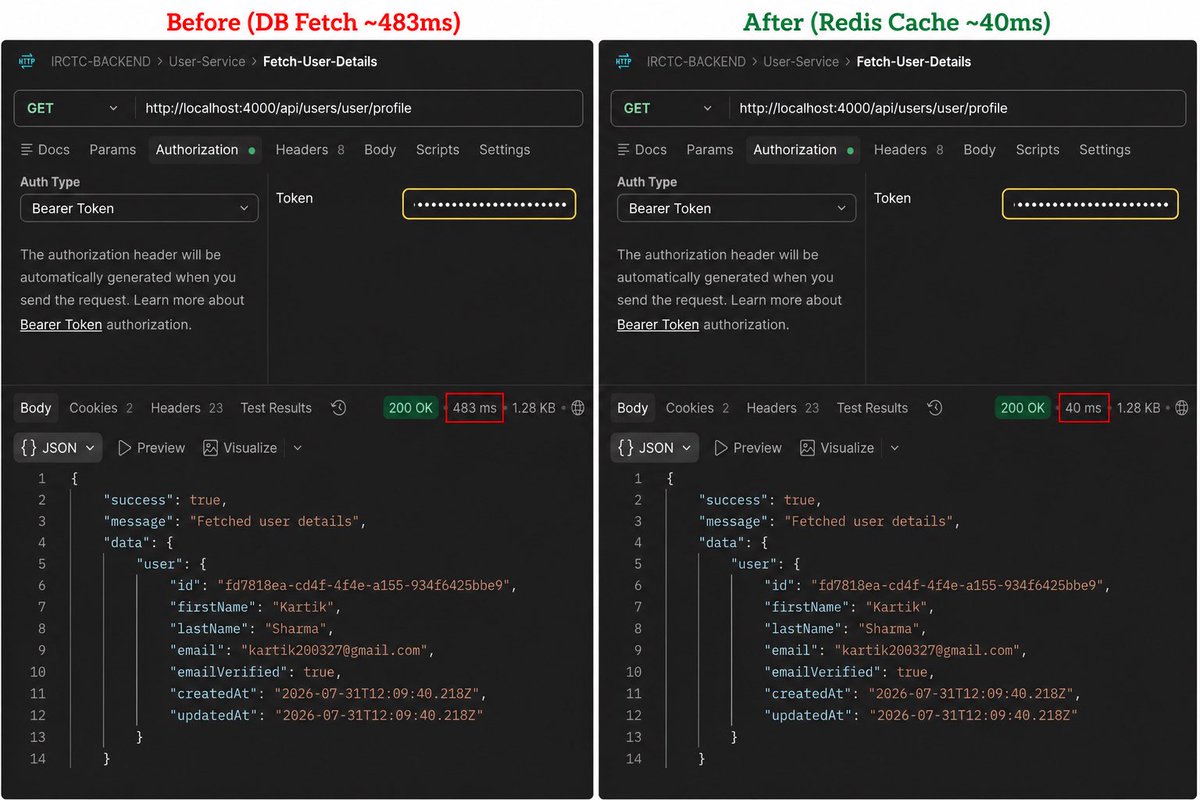The height and width of the screenshot is (800, 1200).
Task: Select the Settings tab in right panel
Action: coord(1104,150)
